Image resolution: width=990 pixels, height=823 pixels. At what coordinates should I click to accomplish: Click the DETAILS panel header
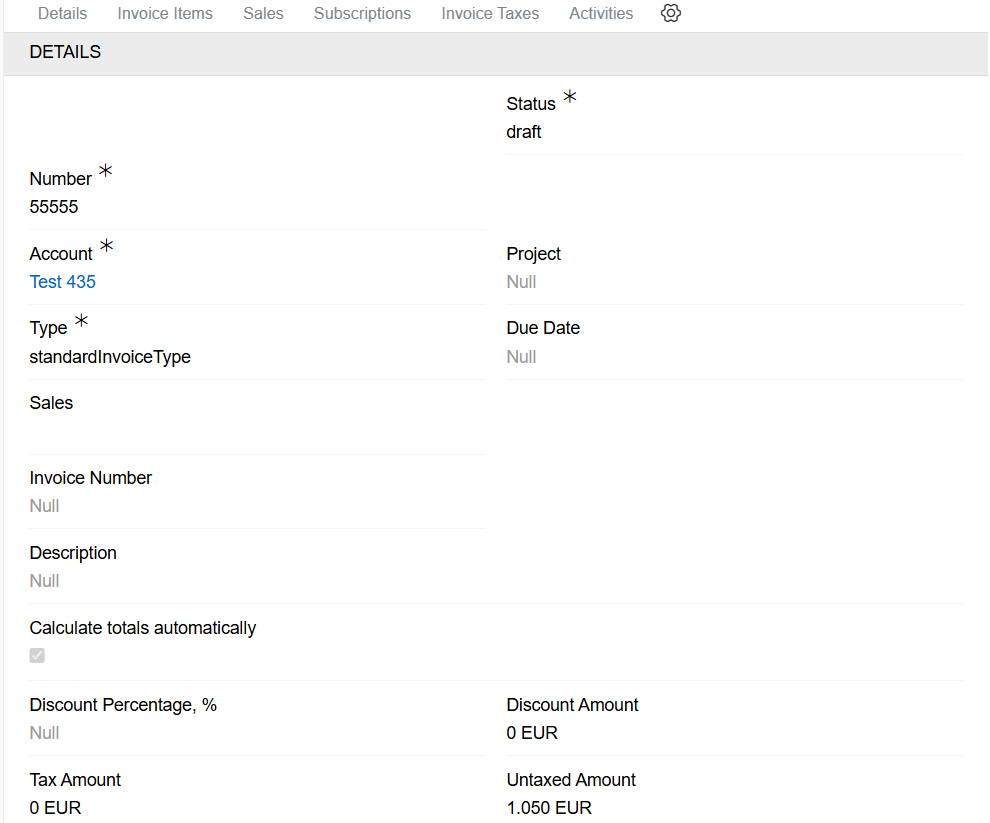click(x=65, y=51)
